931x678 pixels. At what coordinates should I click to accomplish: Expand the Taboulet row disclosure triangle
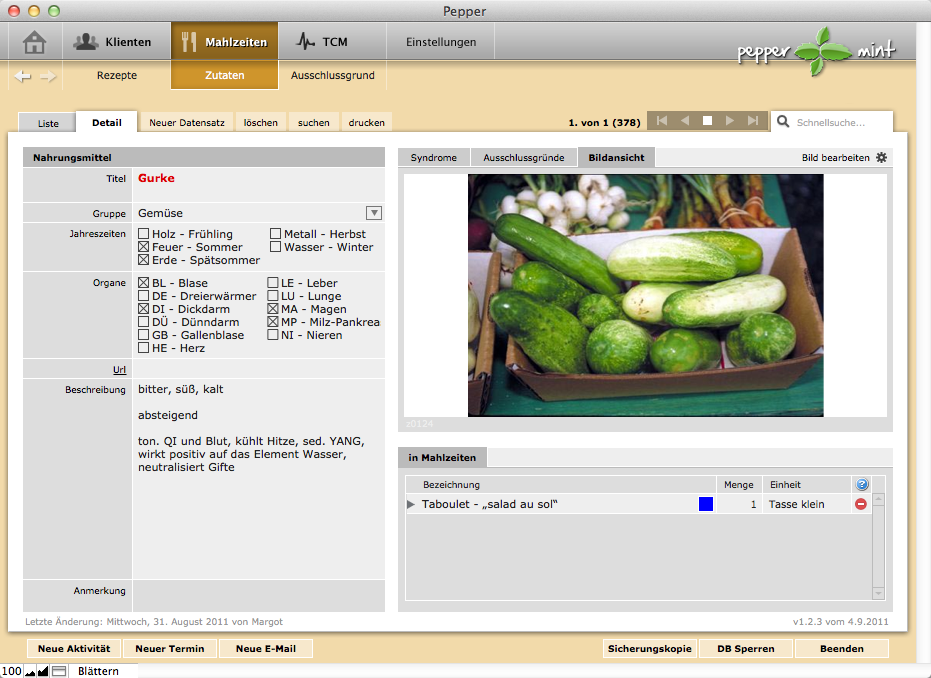point(411,504)
